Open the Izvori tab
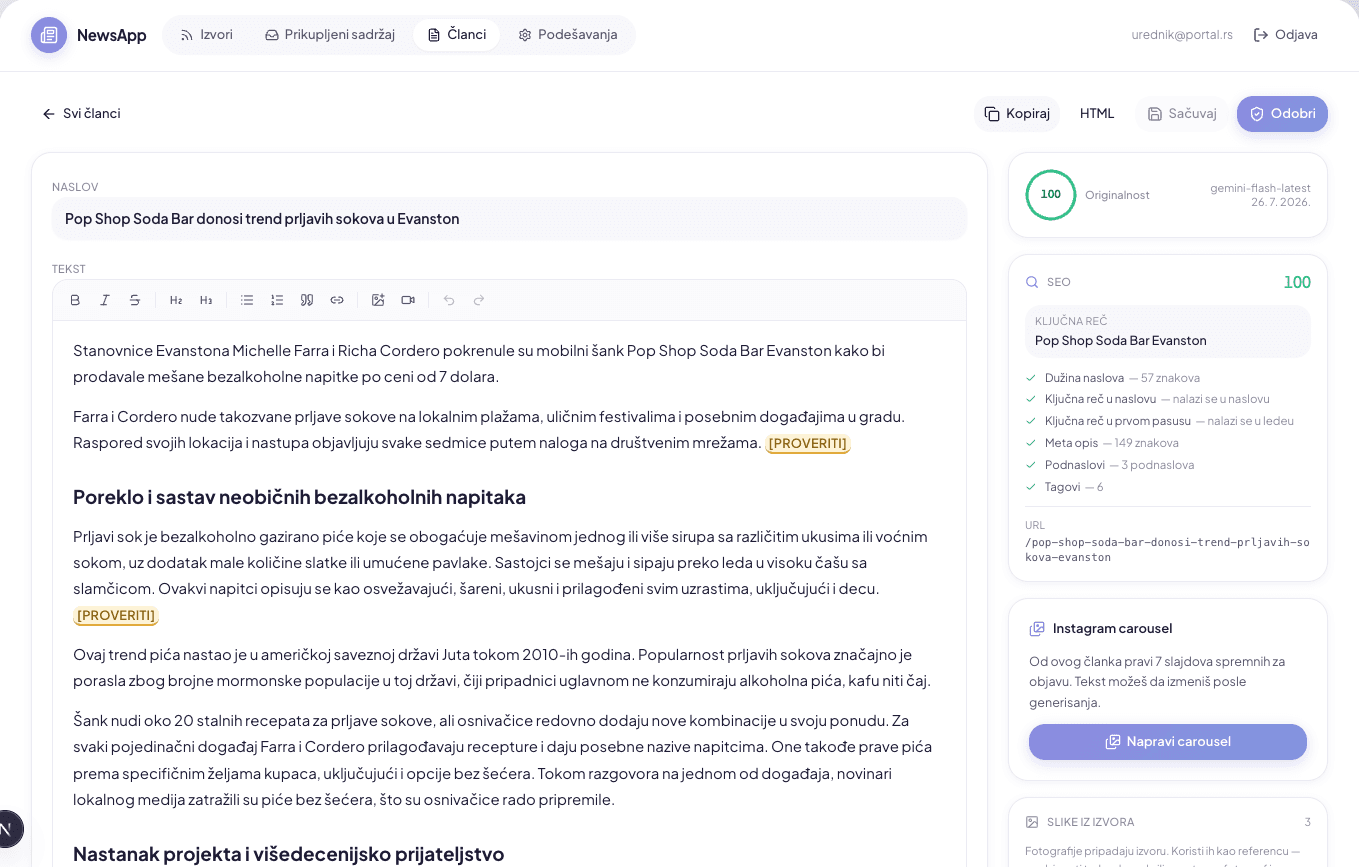Image resolution: width=1359 pixels, height=867 pixels. [x=207, y=35]
